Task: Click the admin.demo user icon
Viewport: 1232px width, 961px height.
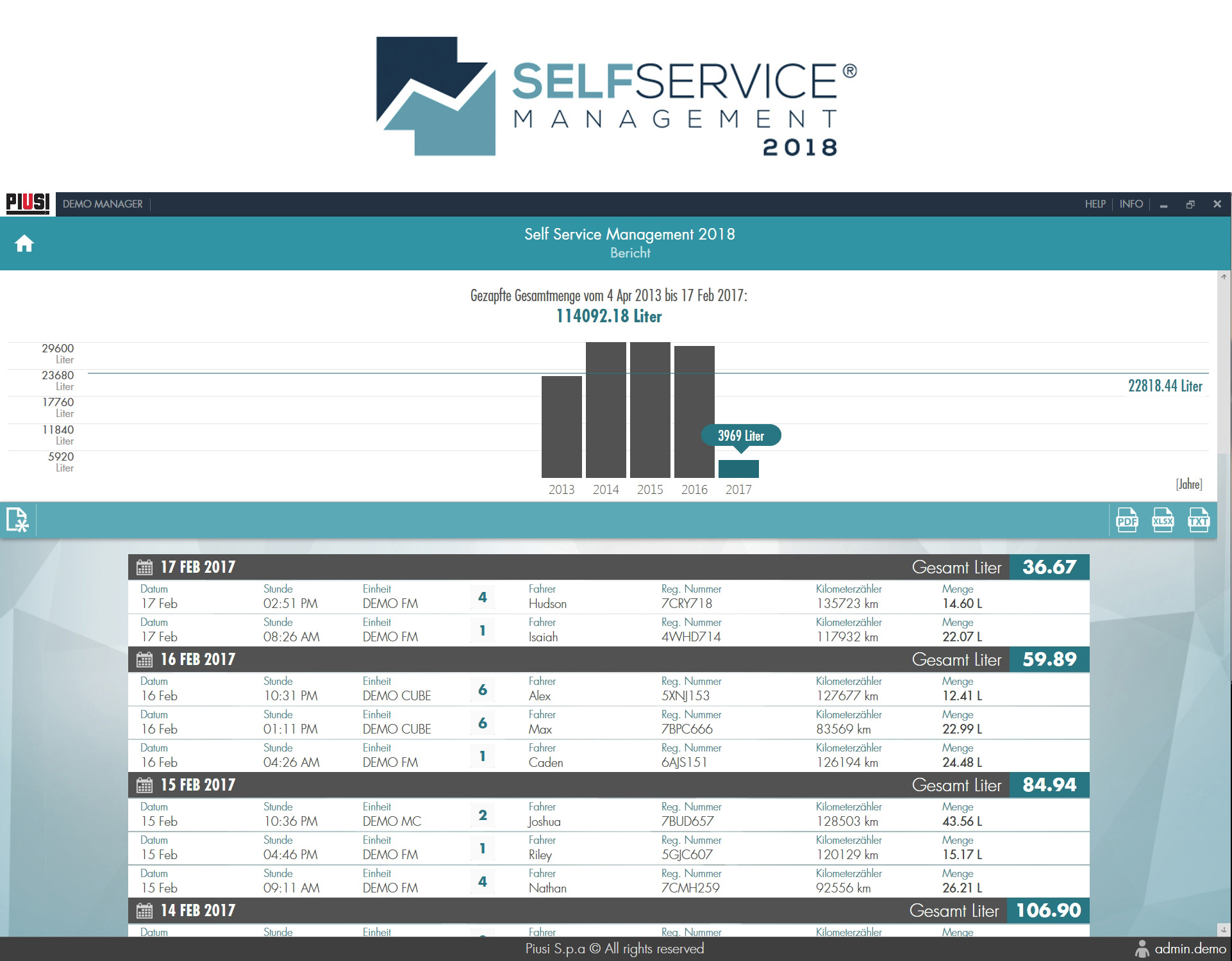Action: click(x=1142, y=949)
